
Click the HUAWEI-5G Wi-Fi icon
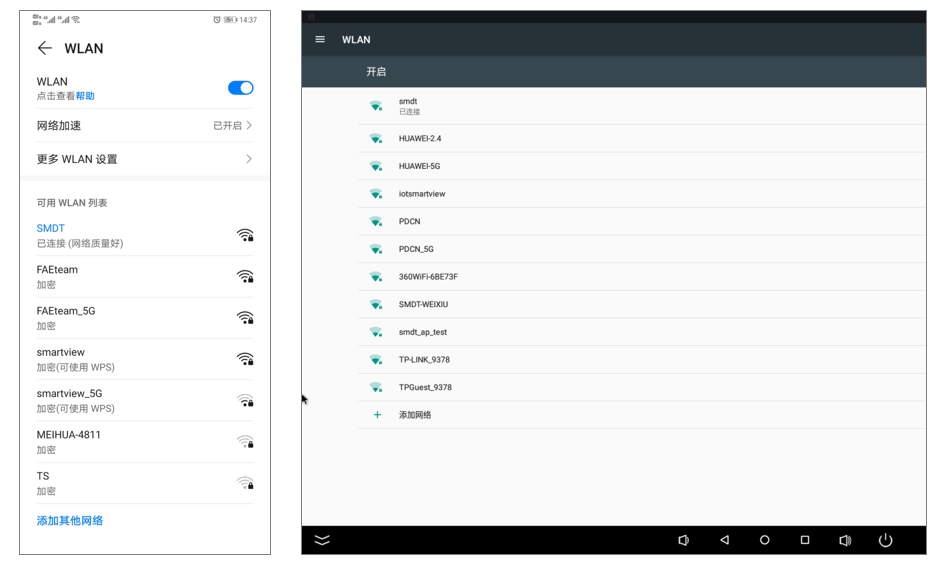tap(376, 166)
